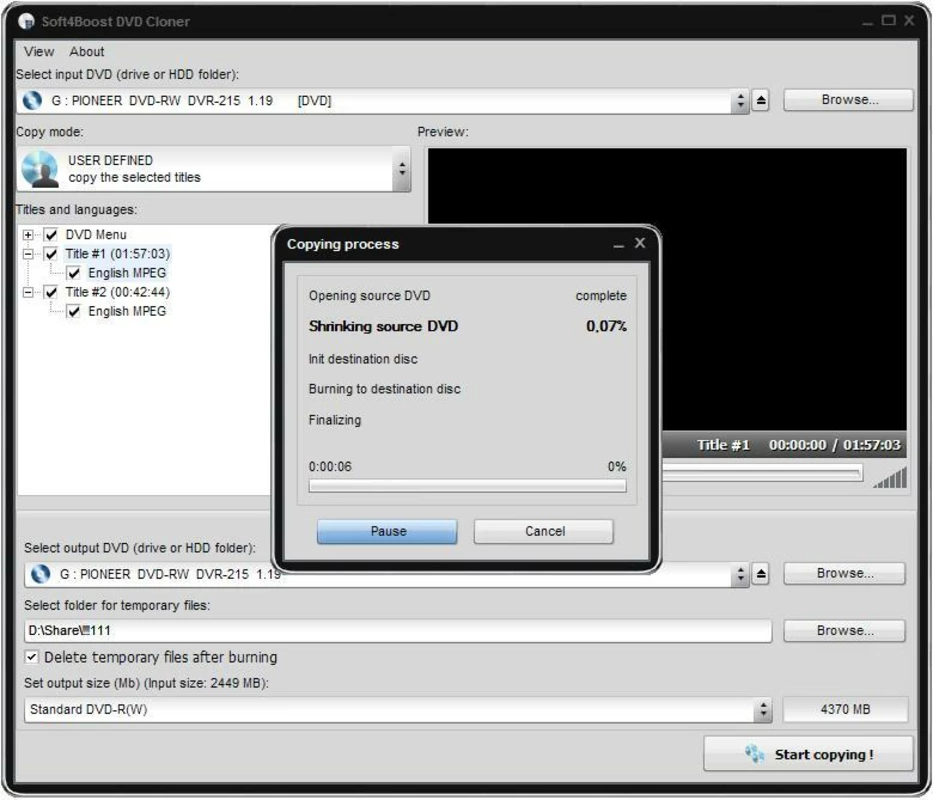Click the preview seek bar
Screen dimensions: 933x800
(762, 473)
